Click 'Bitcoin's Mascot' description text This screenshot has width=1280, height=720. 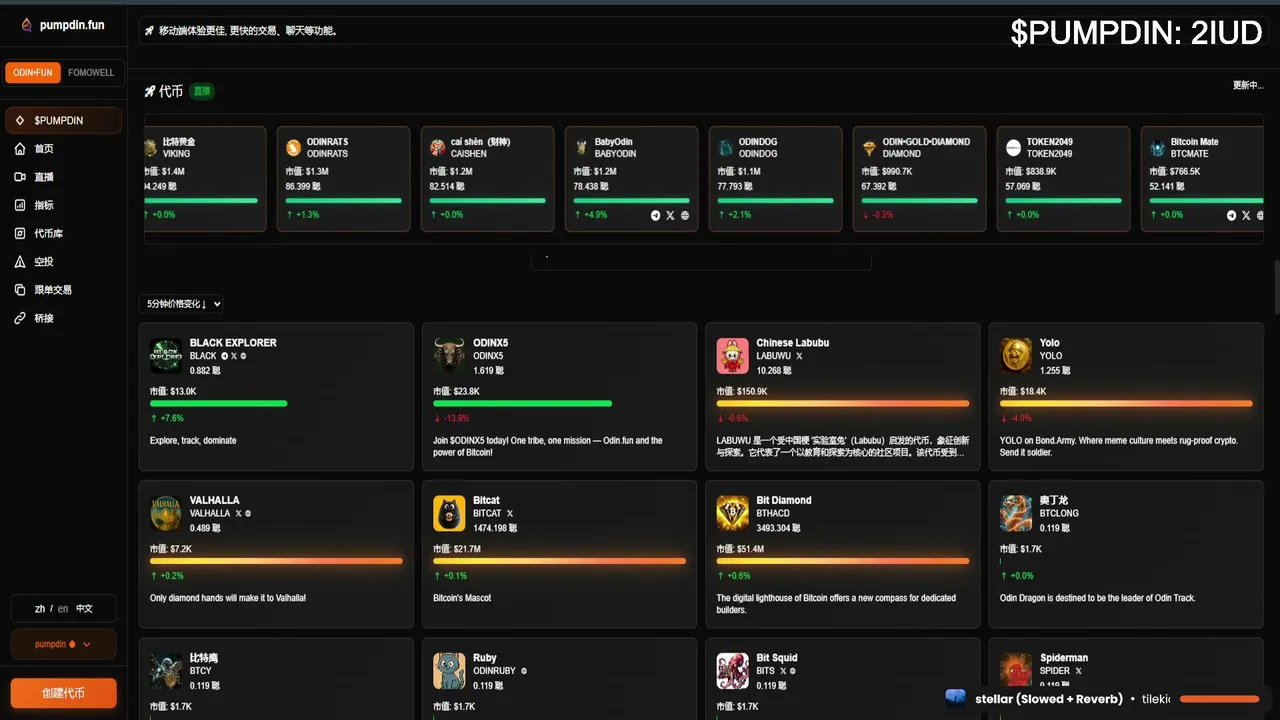[462, 598]
